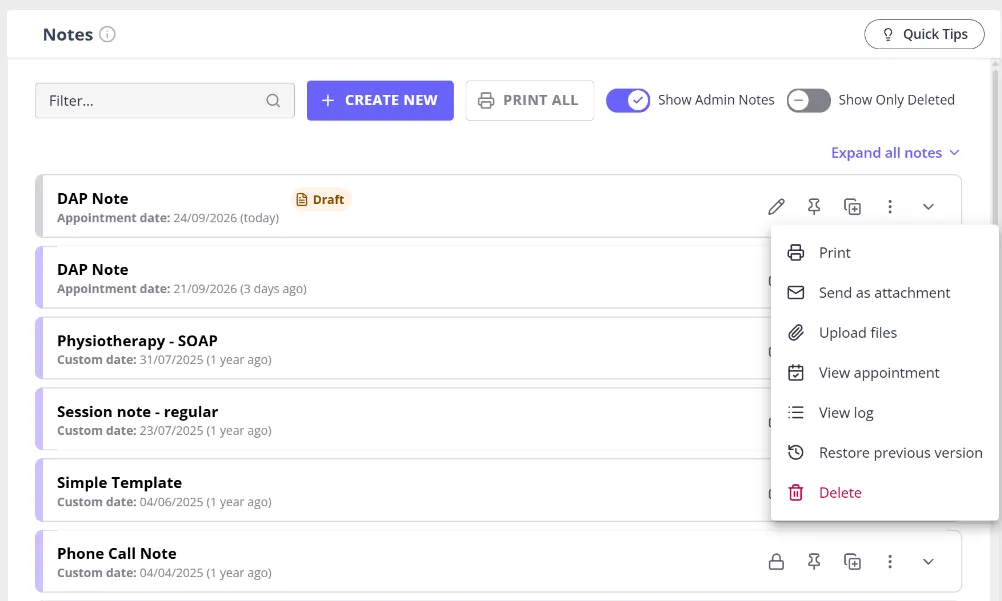Click the Filter search field

165,100
